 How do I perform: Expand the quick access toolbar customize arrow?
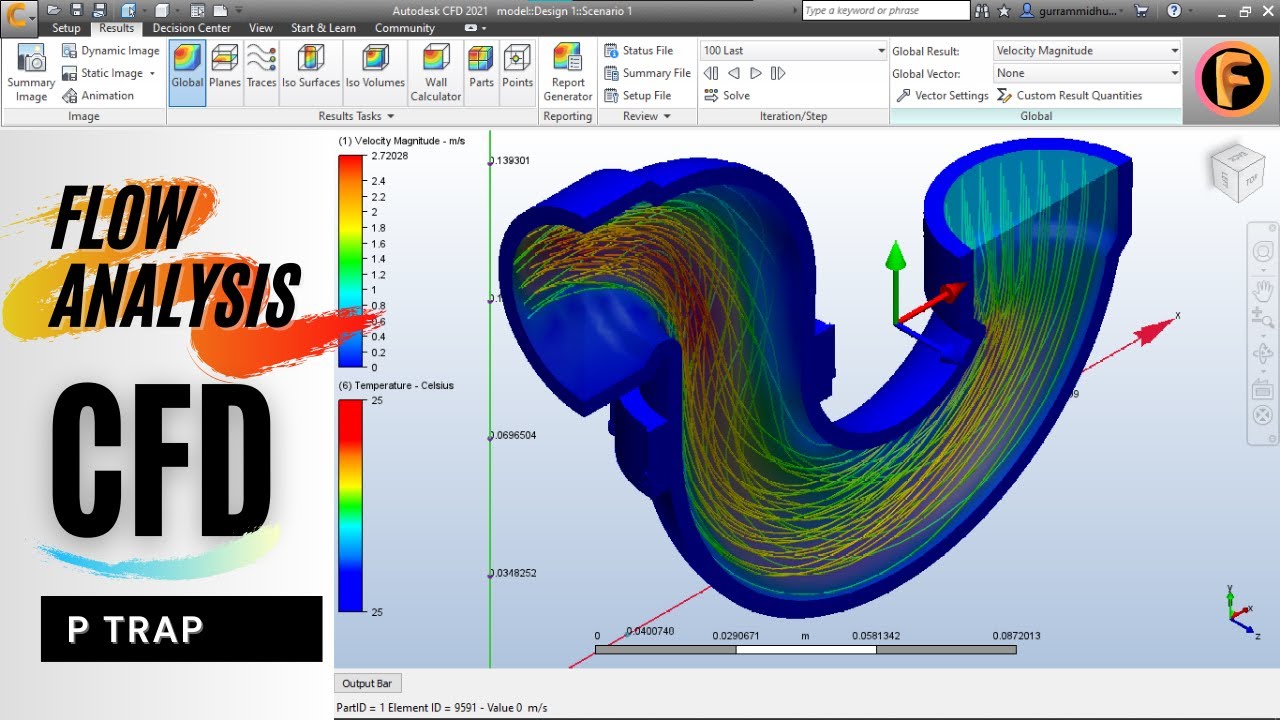coord(238,10)
